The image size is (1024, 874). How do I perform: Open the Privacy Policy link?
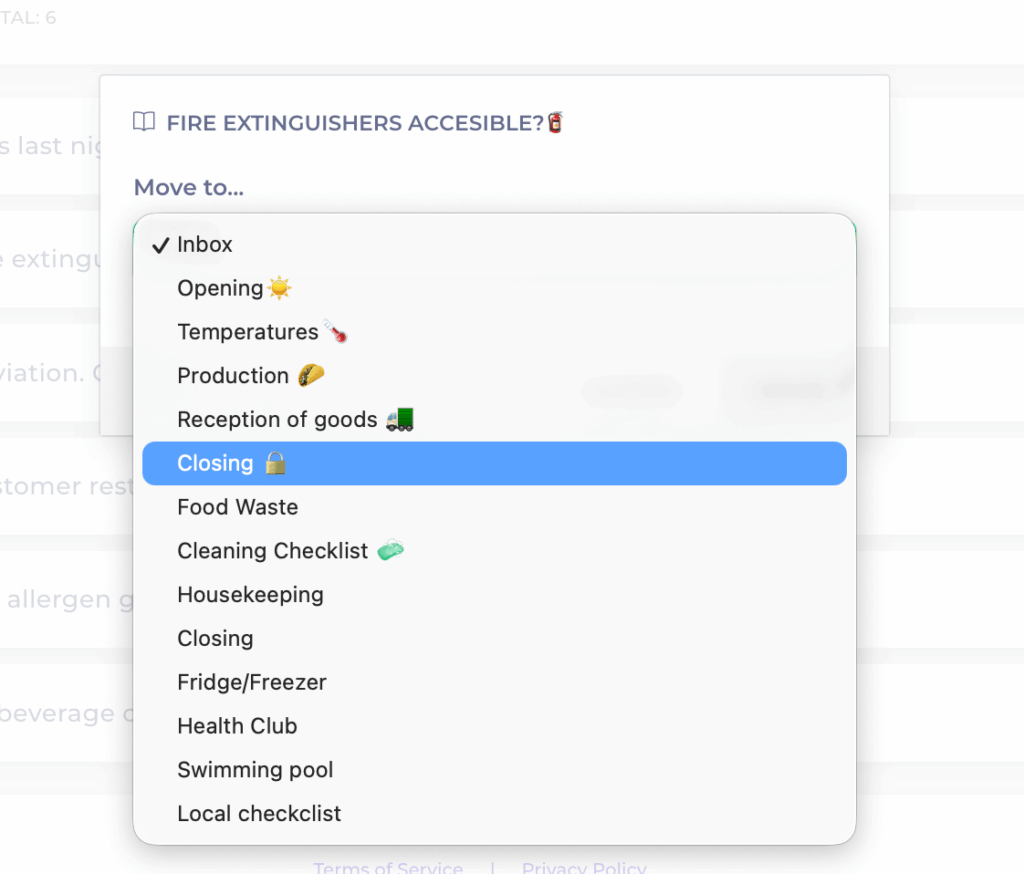[x=584, y=868]
